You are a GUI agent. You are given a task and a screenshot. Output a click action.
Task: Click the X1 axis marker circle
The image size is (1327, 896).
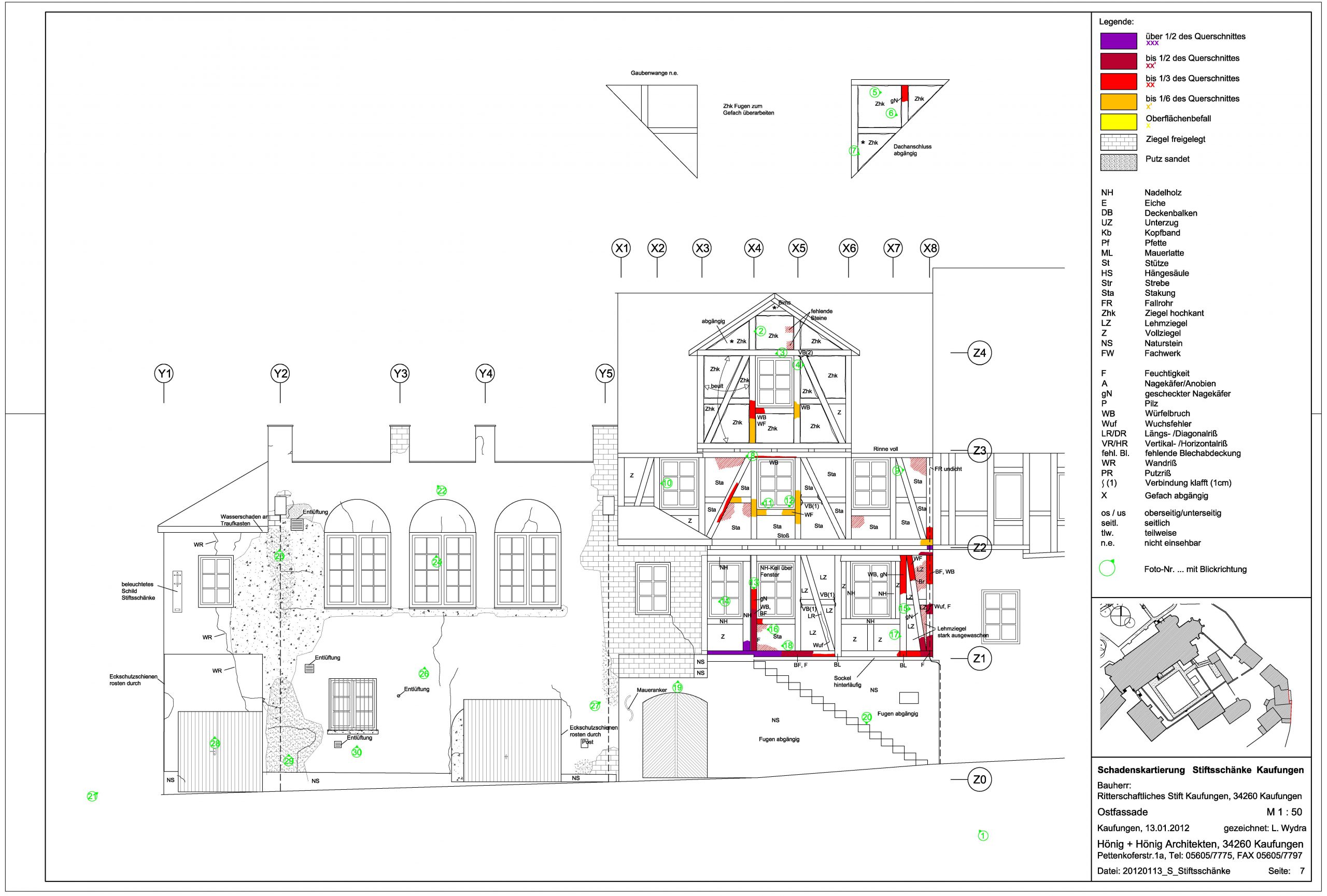click(620, 248)
